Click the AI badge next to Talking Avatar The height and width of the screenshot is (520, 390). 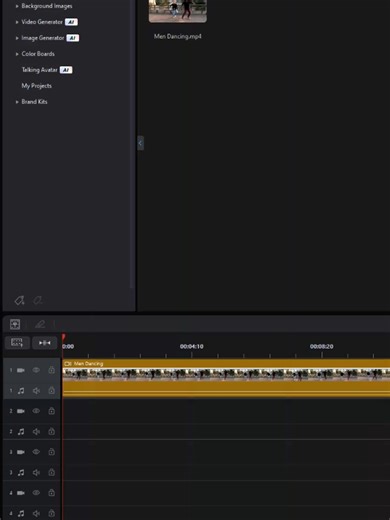[66, 70]
